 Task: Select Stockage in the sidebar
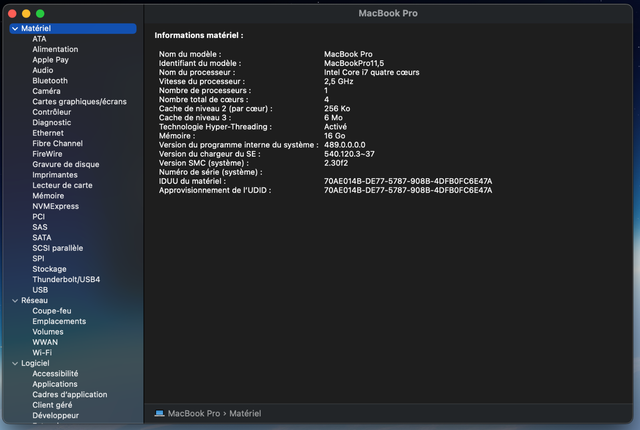click(x=49, y=269)
